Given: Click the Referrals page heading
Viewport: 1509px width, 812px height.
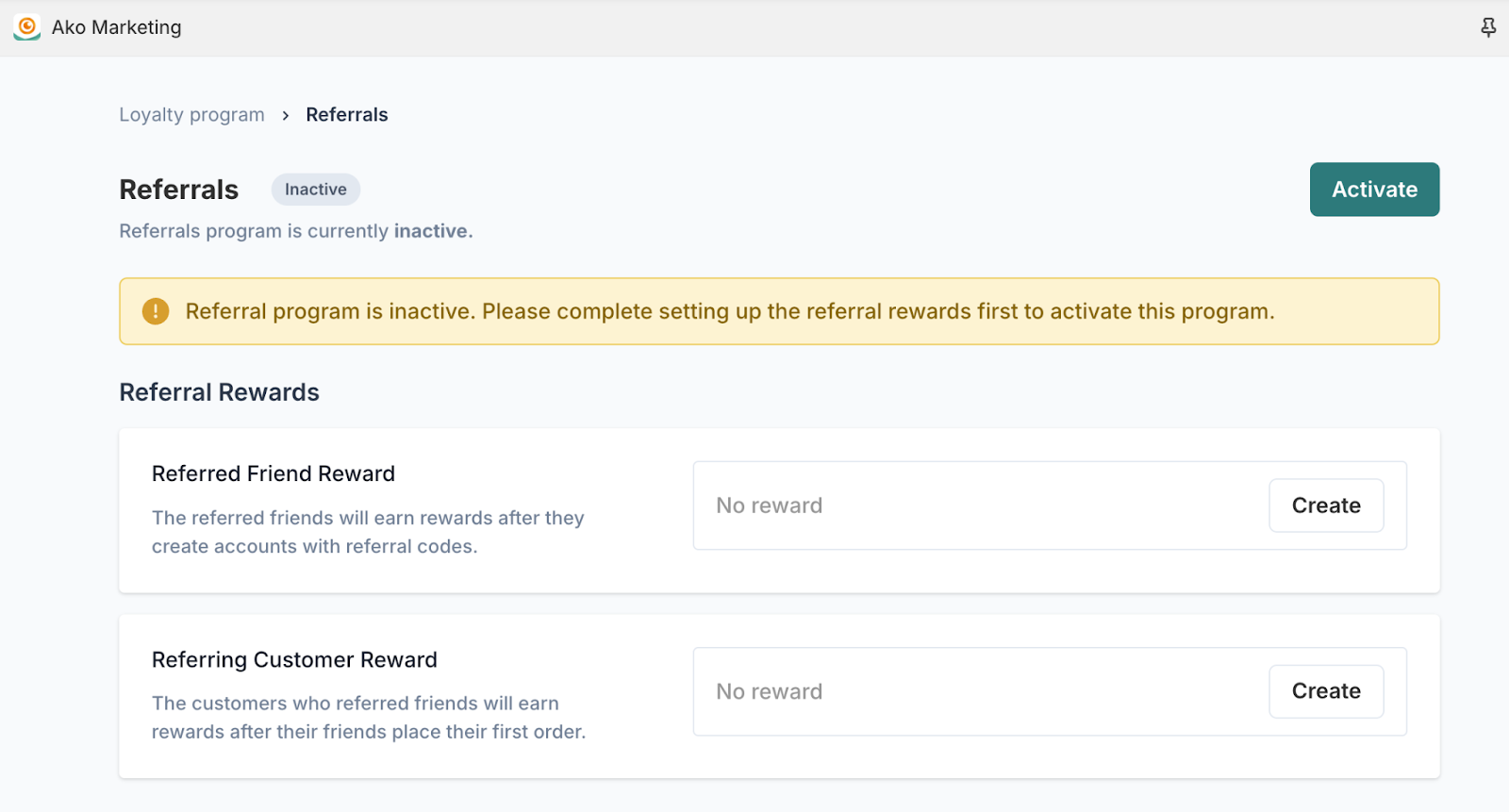Looking at the screenshot, I should [x=179, y=190].
